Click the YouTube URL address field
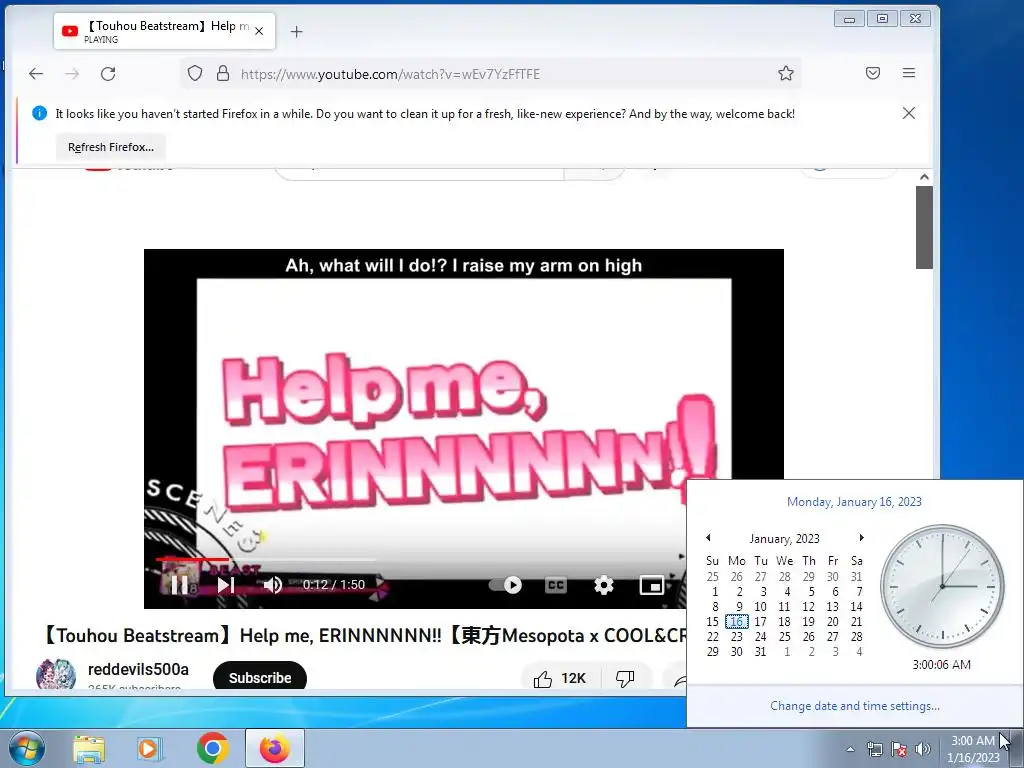This screenshot has width=1024, height=768. click(490, 74)
